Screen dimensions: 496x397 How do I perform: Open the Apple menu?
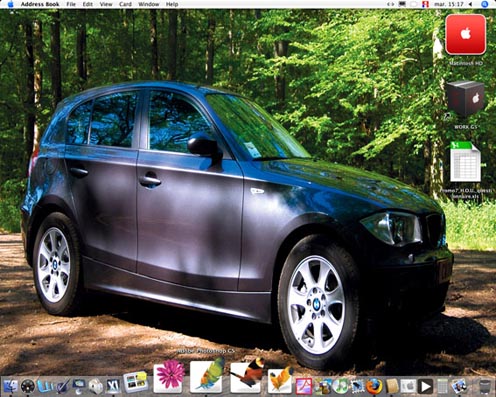pyautogui.click(x=10, y=4)
